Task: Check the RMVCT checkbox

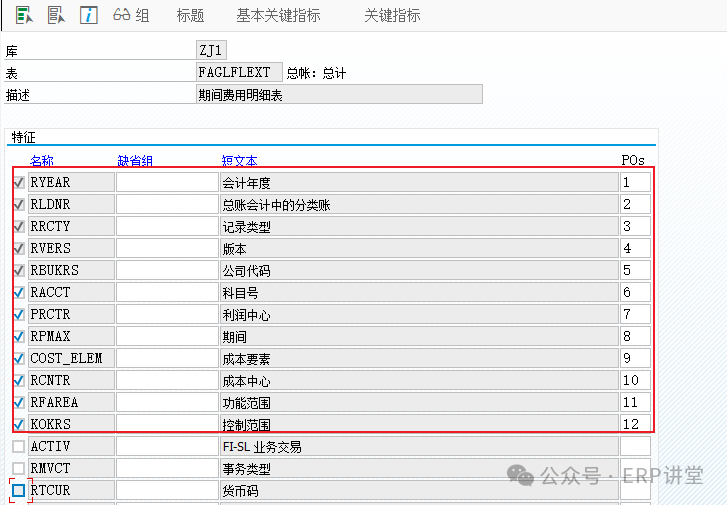Action: click(19, 468)
